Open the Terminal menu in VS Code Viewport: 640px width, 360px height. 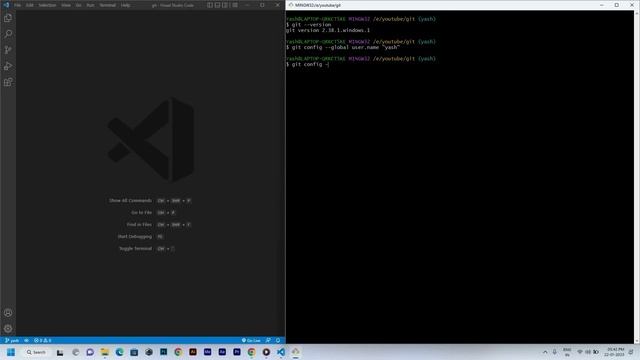point(108,5)
